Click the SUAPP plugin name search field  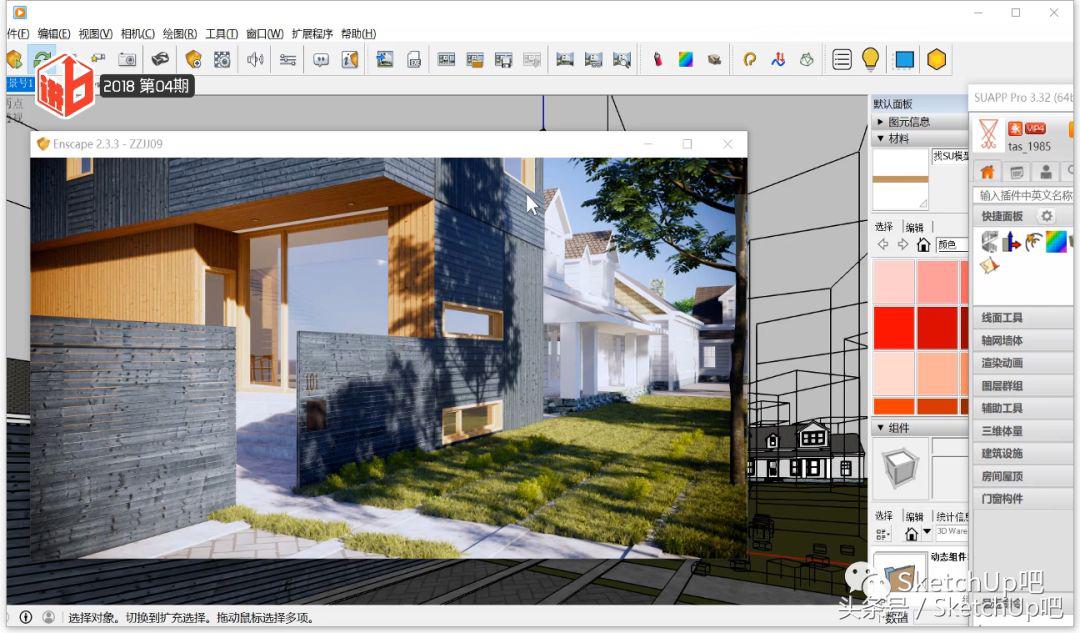click(1024, 195)
